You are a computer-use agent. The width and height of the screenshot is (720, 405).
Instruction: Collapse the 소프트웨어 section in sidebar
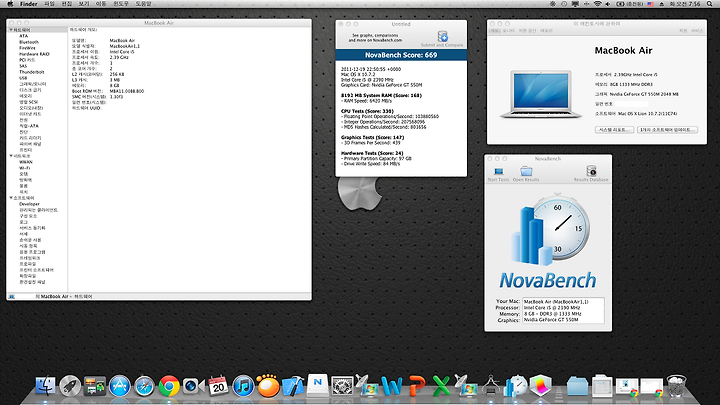tap(11, 198)
